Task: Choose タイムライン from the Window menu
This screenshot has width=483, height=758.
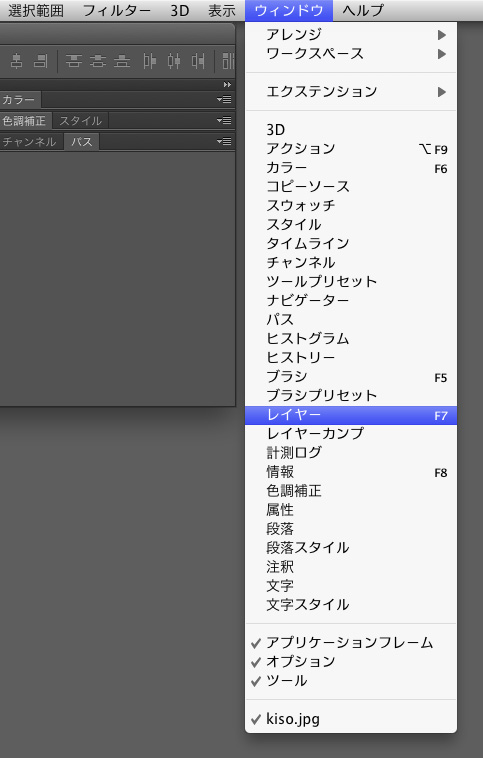Action: click(351, 244)
